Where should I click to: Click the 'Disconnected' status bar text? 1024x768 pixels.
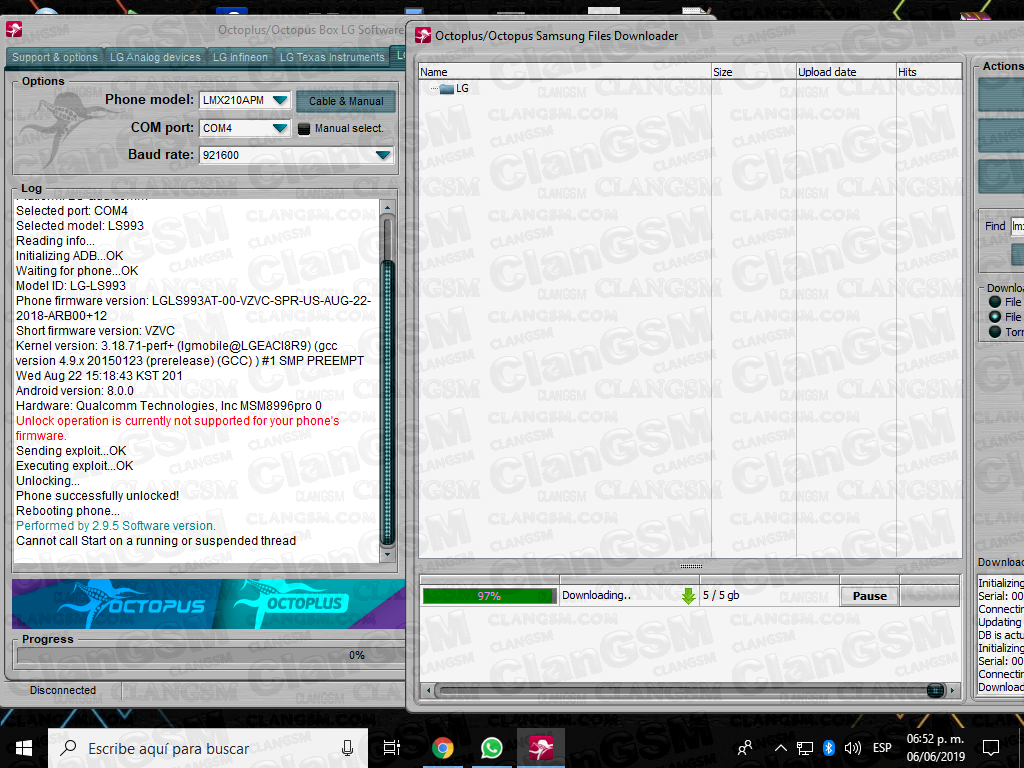click(x=63, y=690)
